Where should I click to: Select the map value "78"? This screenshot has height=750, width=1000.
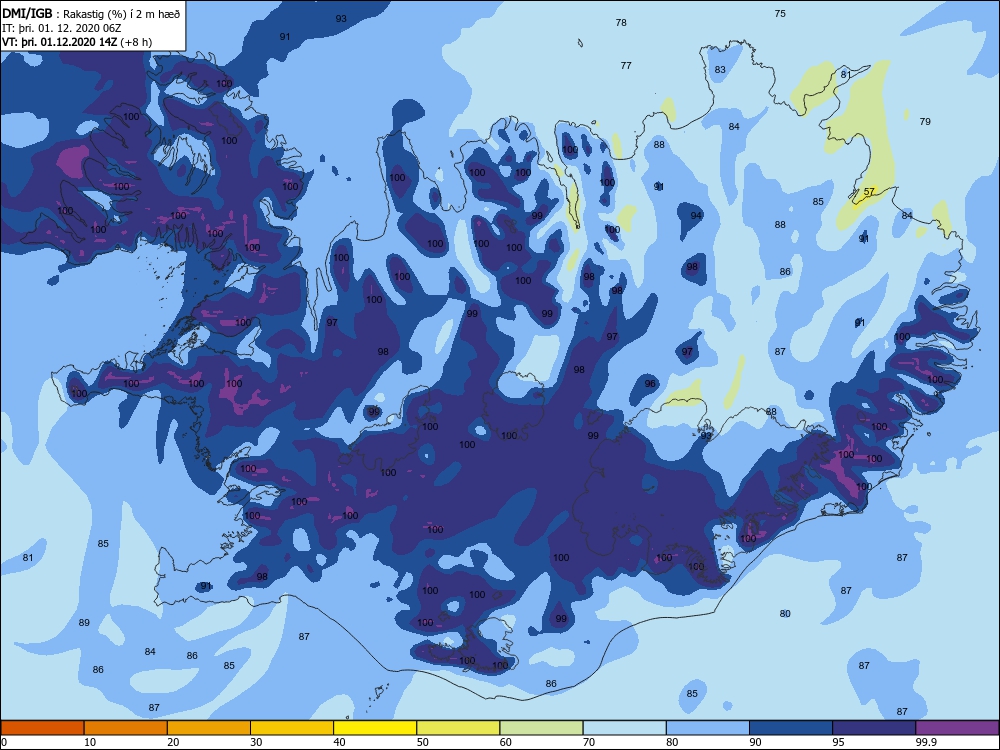pyautogui.click(x=621, y=22)
